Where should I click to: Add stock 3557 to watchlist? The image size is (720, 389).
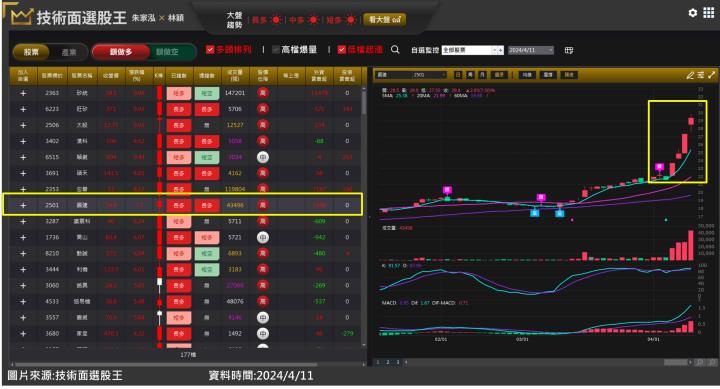pos(23,318)
